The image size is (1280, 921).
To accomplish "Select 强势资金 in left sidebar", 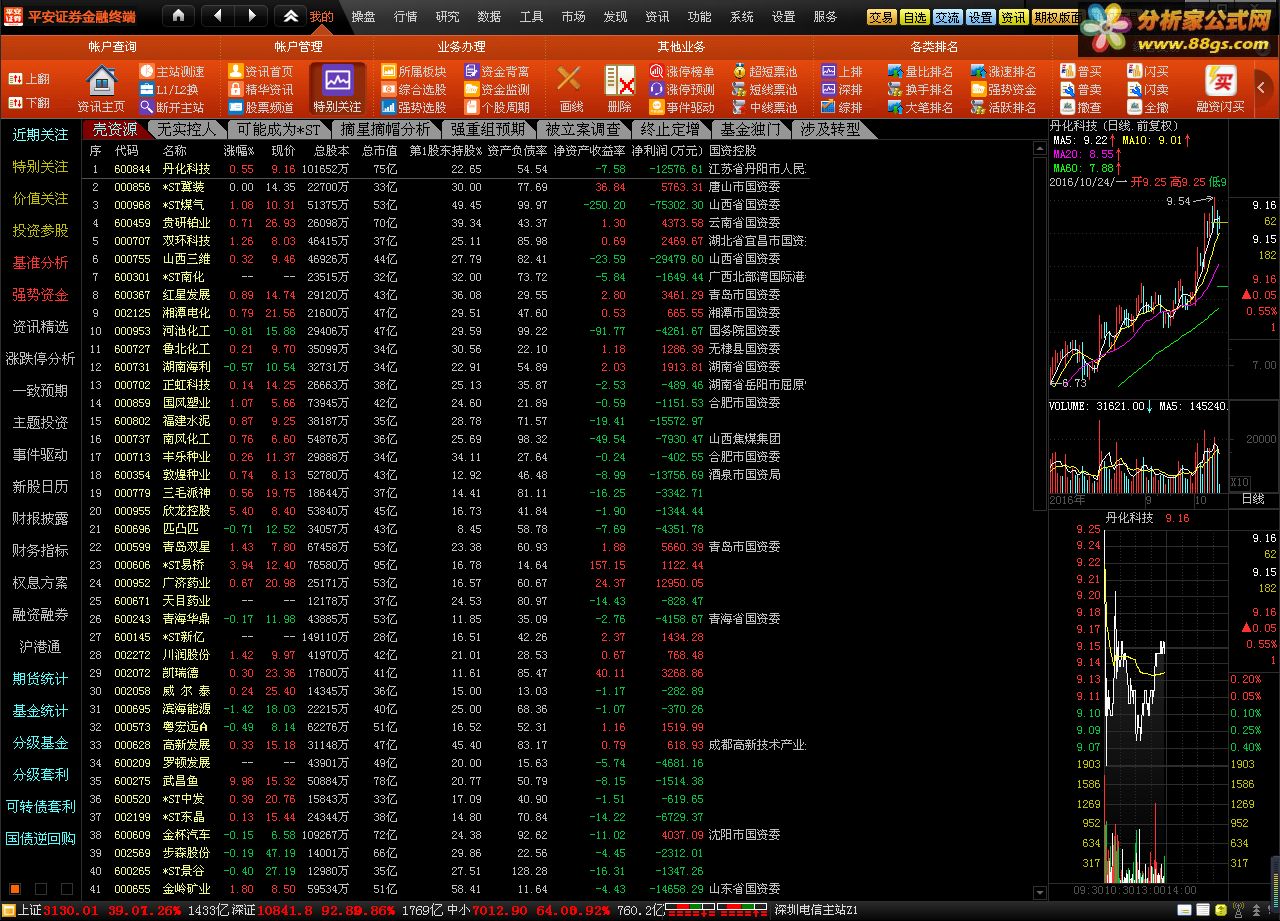I will pos(41,295).
